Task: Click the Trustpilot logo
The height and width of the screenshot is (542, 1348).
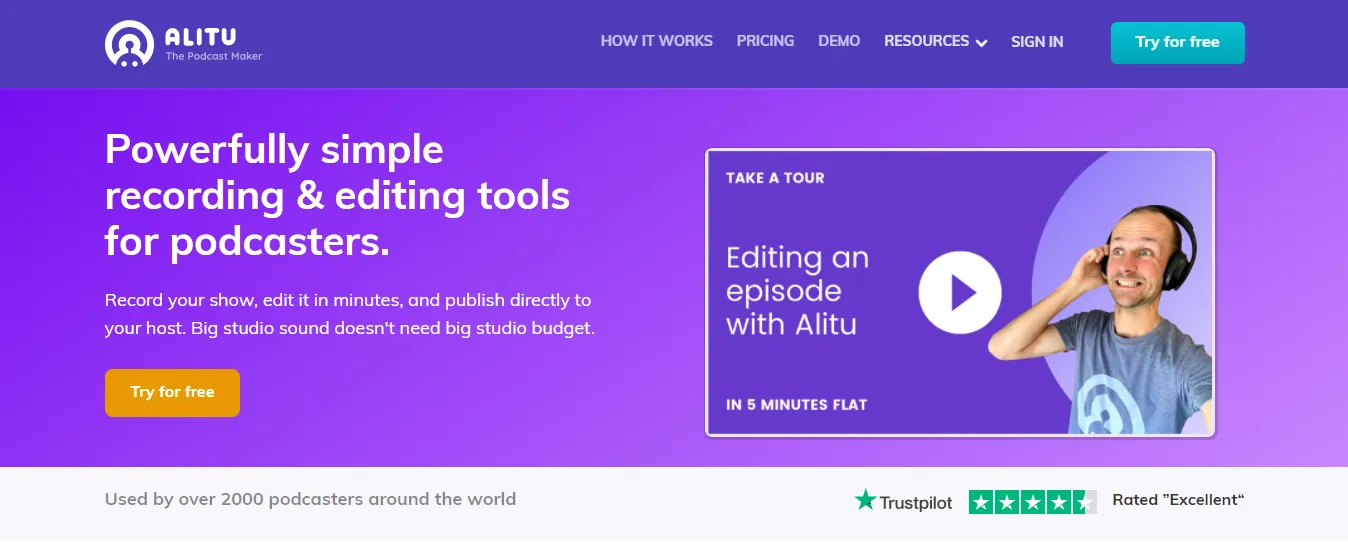Action: (x=903, y=501)
